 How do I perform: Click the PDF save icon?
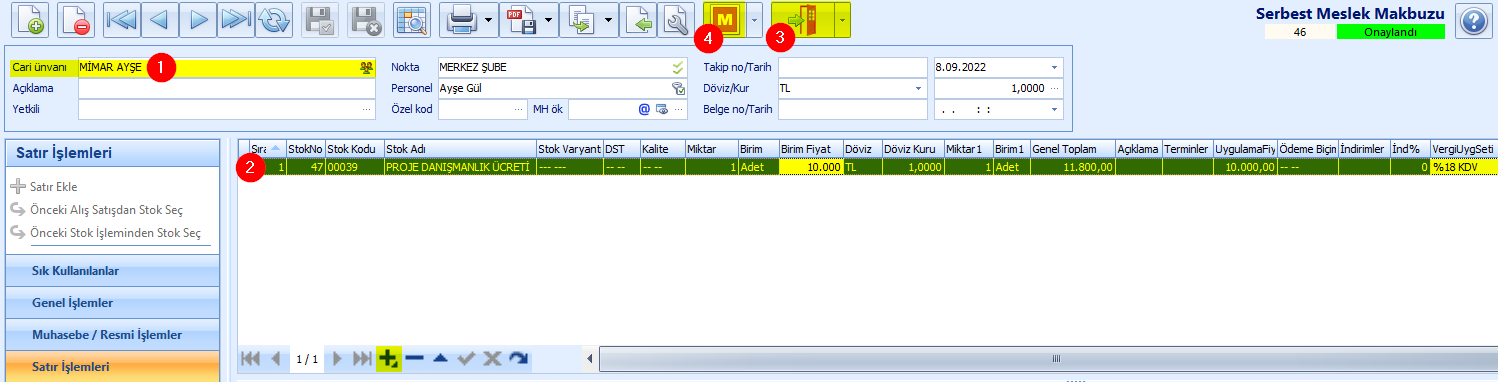tap(521, 20)
